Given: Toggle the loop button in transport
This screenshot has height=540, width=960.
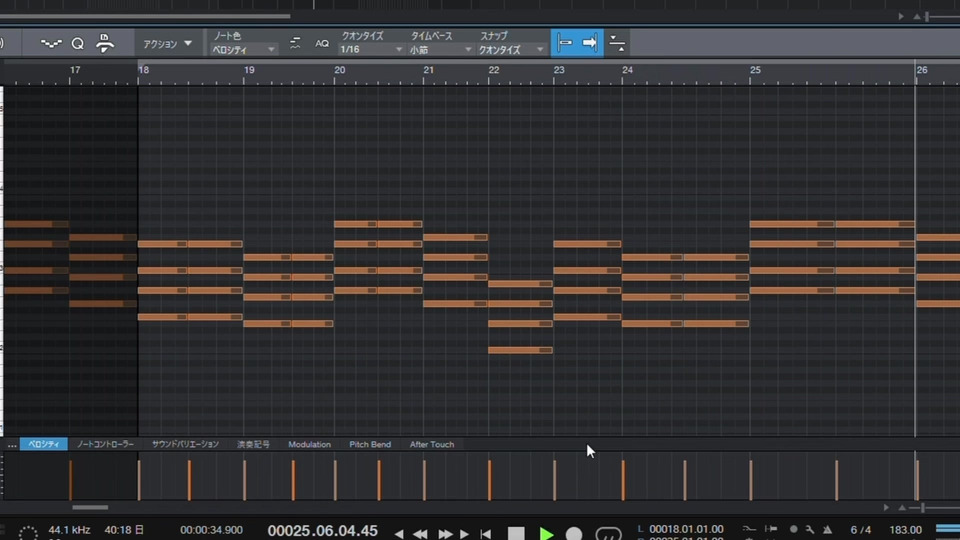Looking at the screenshot, I should (x=608, y=533).
